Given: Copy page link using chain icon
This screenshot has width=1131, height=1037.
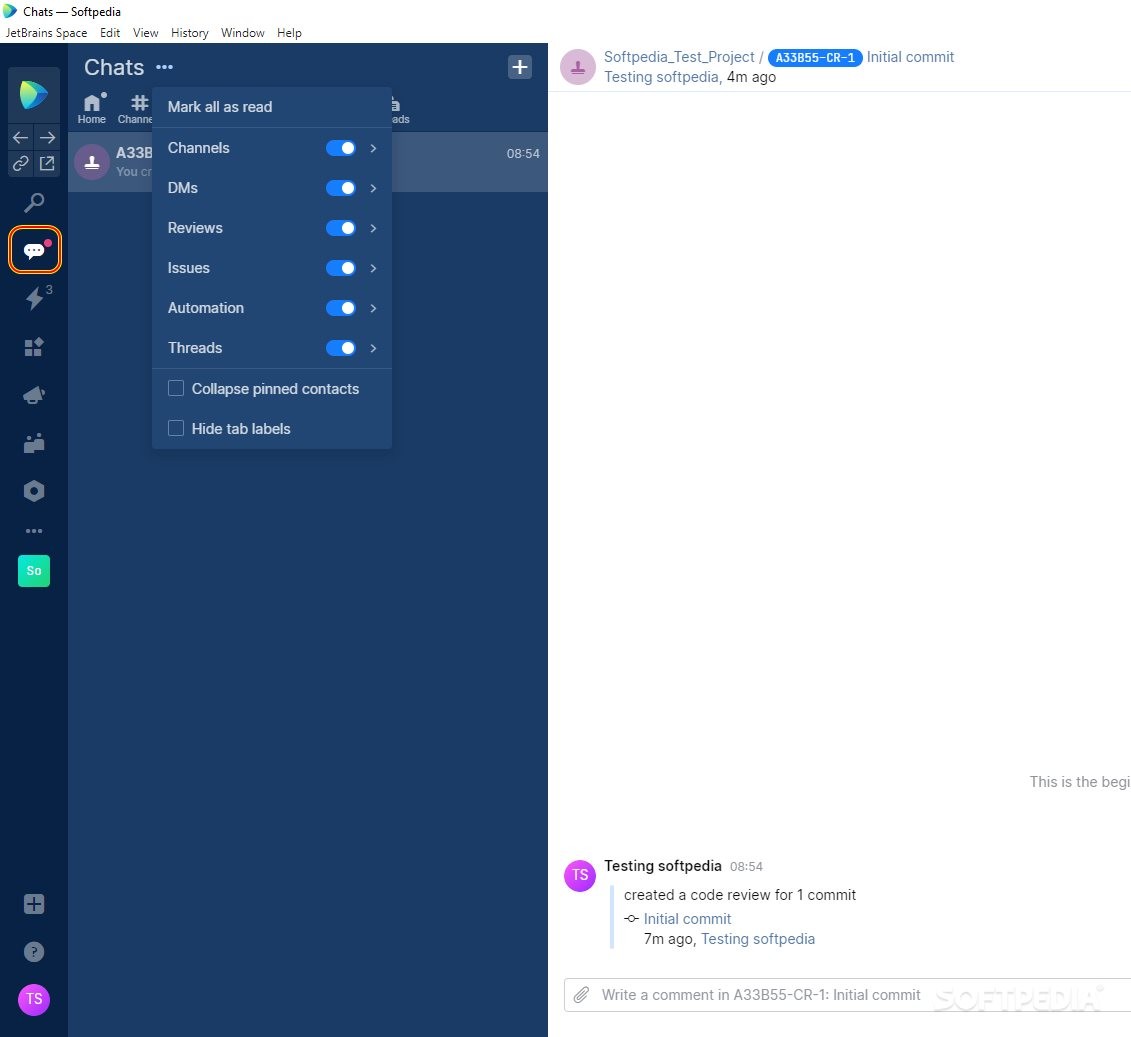Looking at the screenshot, I should click(21, 164).
